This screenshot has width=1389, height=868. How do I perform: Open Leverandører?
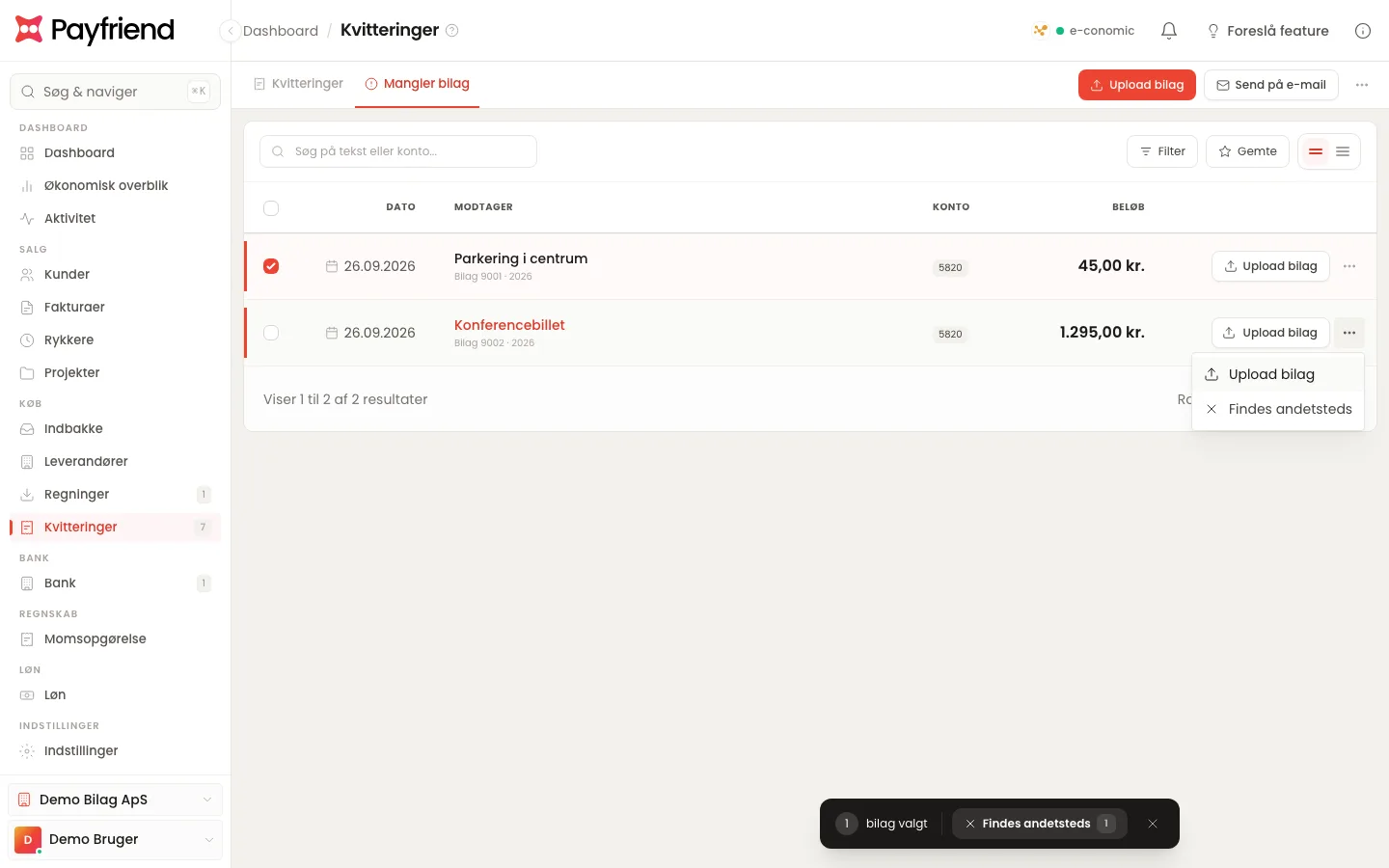116,461
